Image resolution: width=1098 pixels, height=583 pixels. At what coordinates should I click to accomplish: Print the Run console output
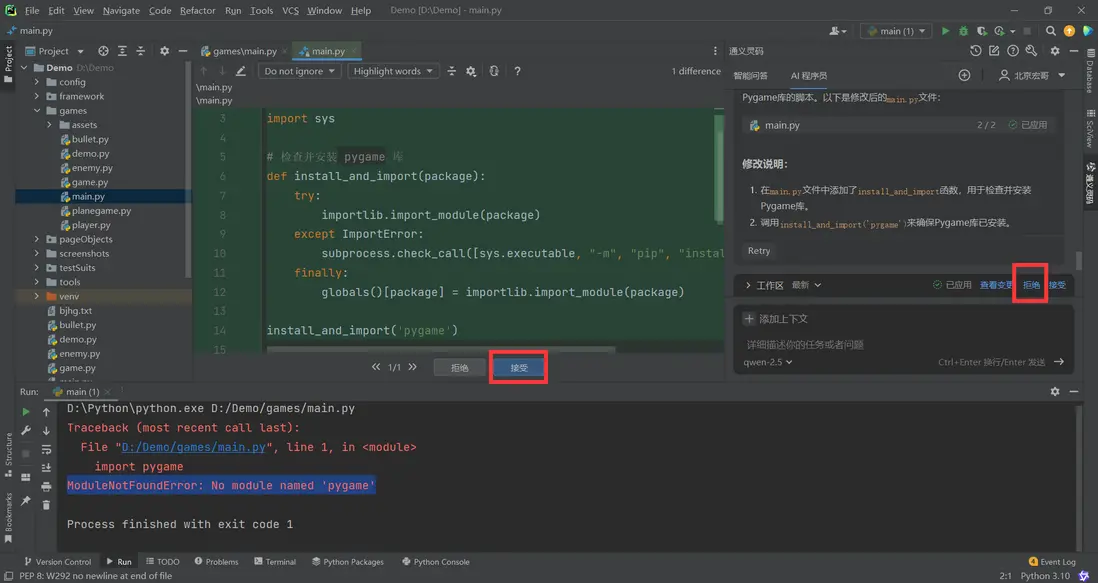click(x=46, y=485)
